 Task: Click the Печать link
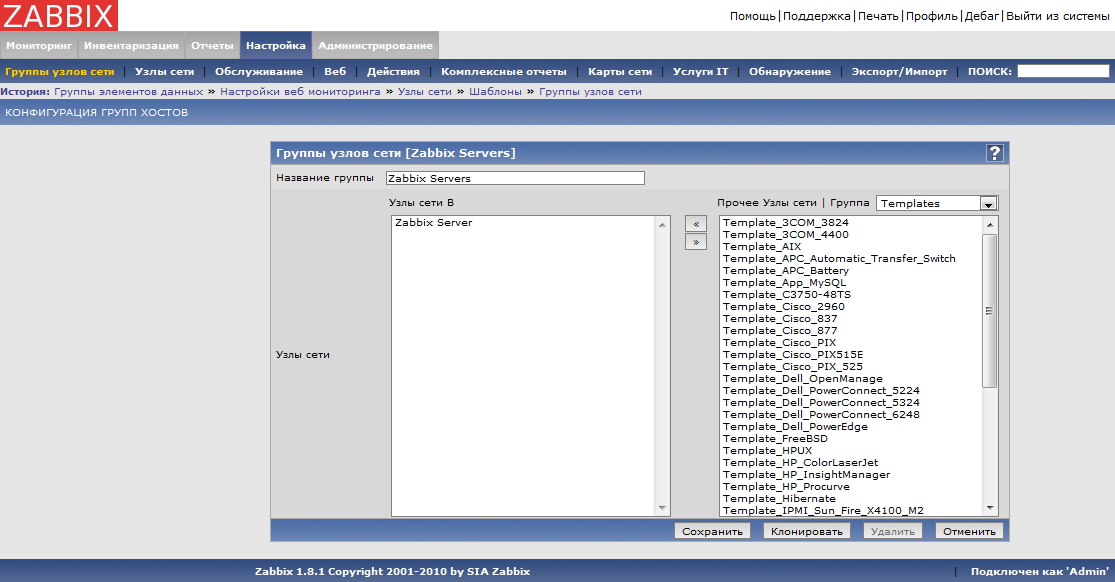tap(878, 16)
